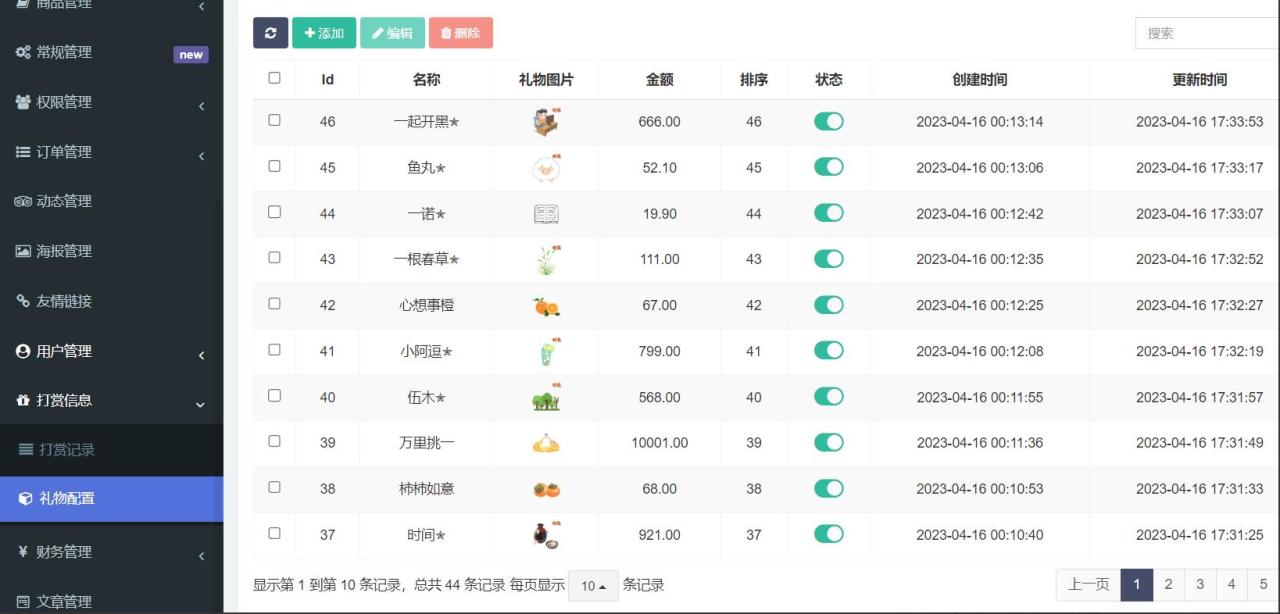
Task: Click the ¥ icon beside 财务管理
Action: (22, 551)
